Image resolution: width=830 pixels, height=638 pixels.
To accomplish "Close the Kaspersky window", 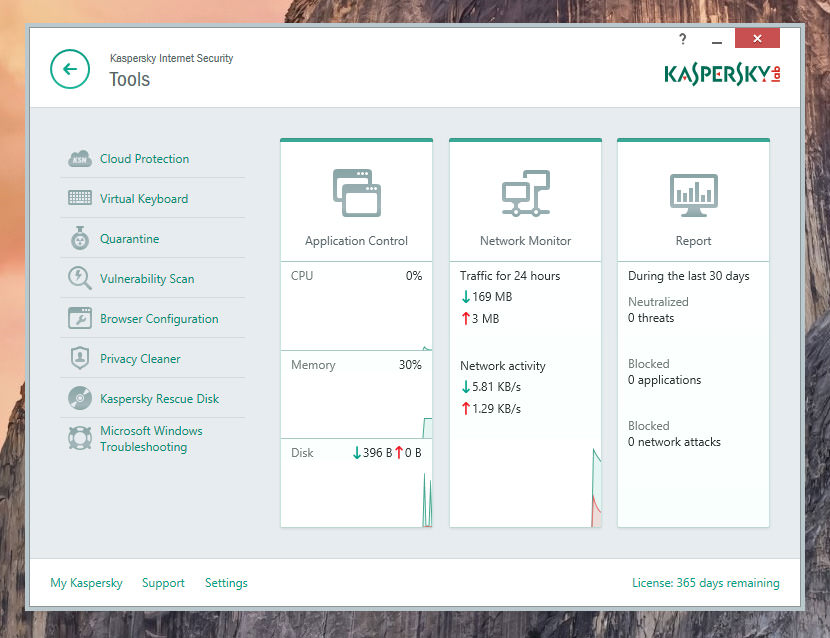I will click(757, 38).
